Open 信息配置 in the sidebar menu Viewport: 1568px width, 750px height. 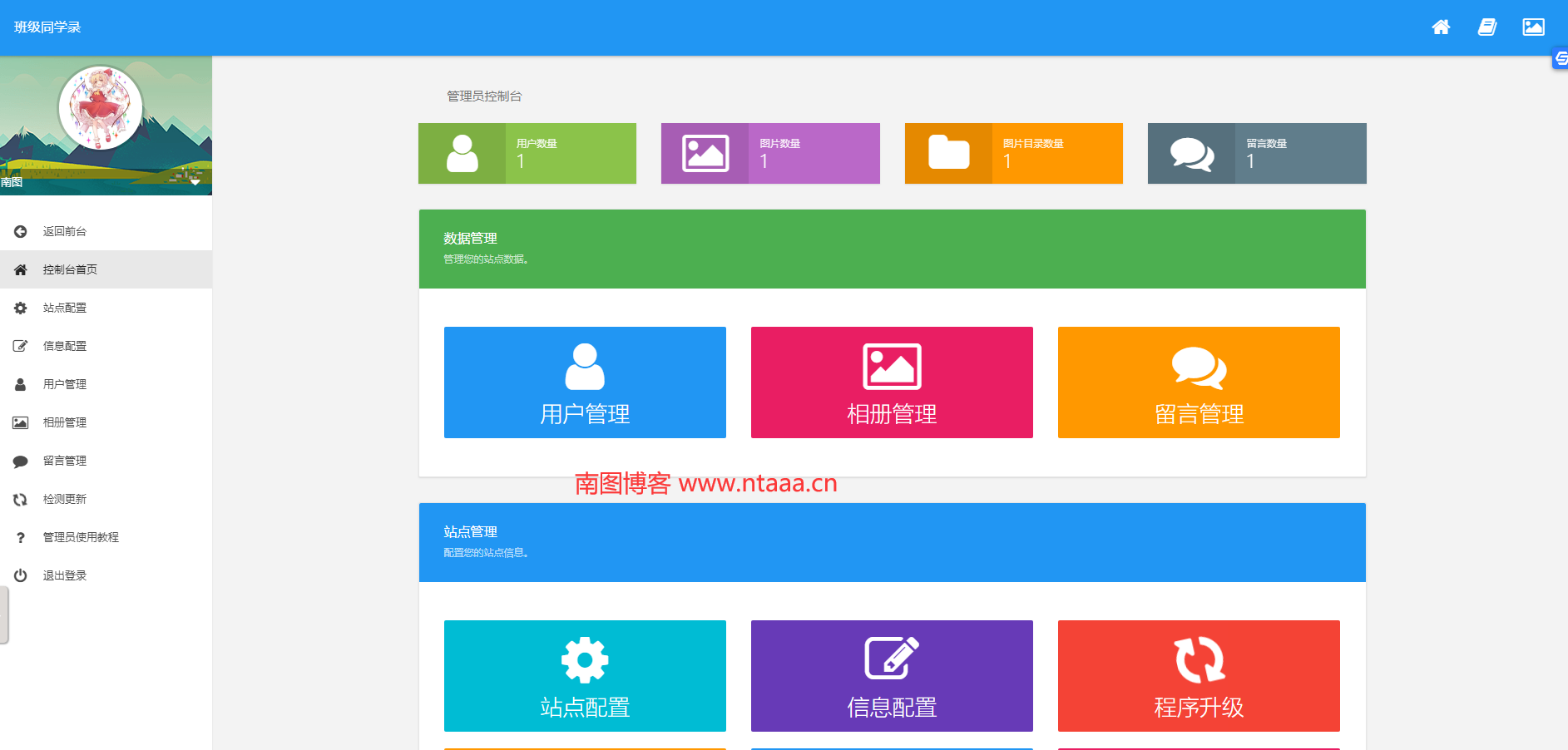65,347
